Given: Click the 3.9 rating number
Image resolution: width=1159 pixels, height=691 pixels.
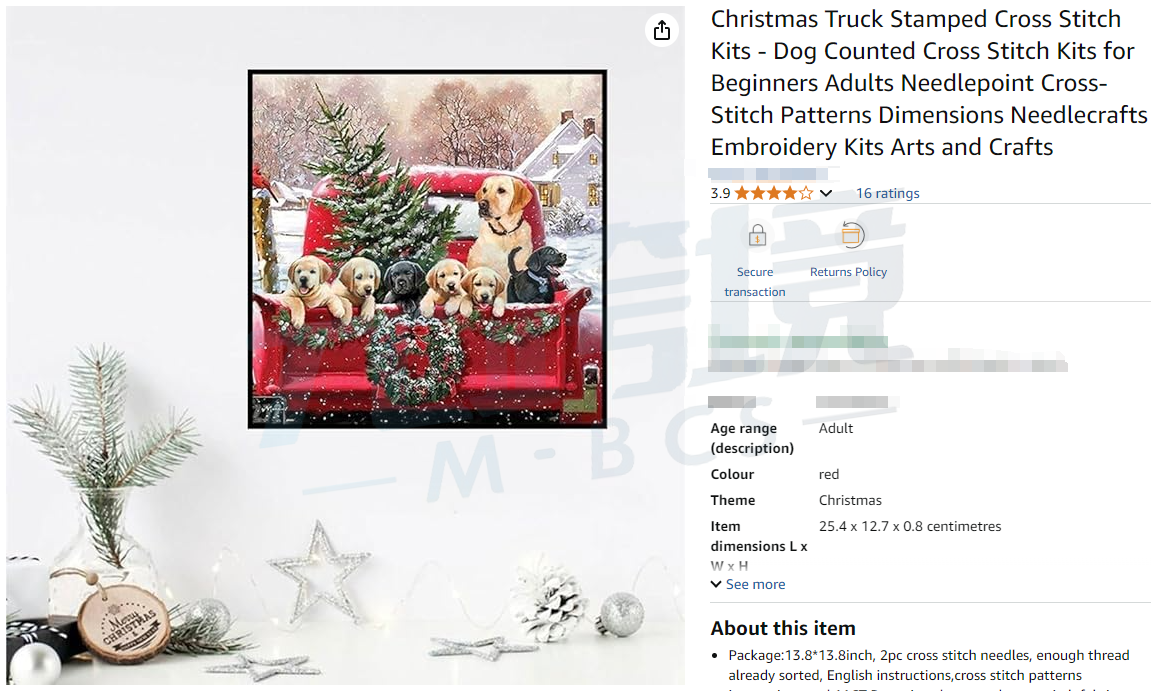Looking at the screenshot, I should (x=720, y=194).
